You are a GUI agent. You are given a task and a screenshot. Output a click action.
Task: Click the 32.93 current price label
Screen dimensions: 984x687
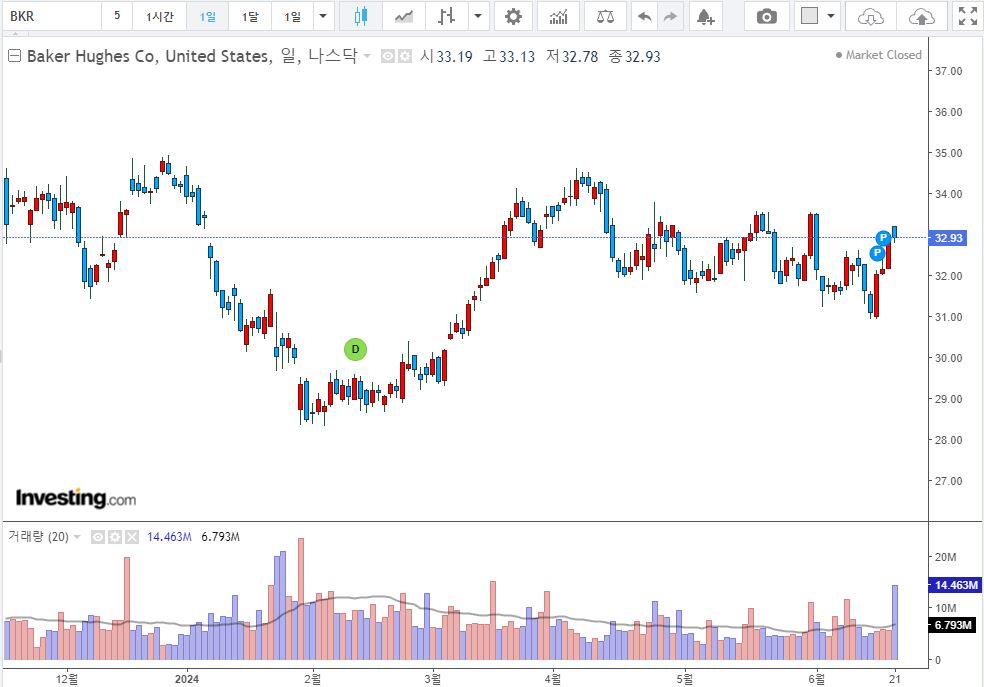[x=948, y=238]
